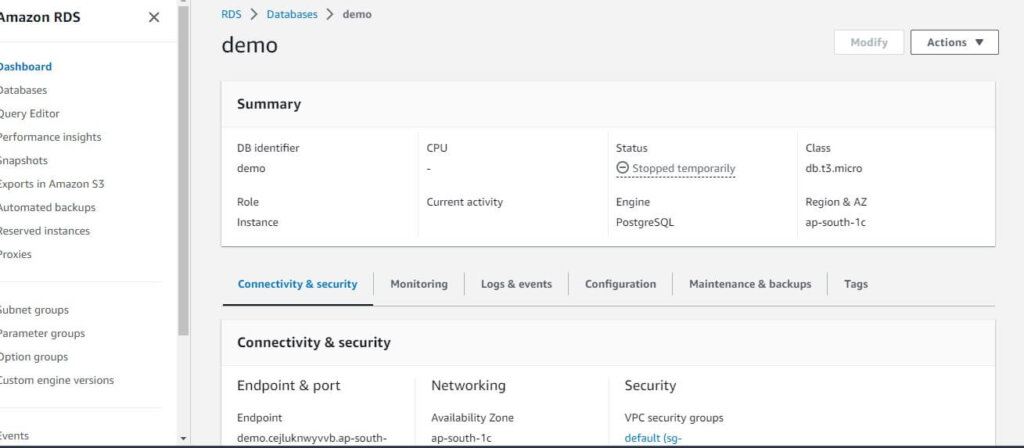Open Custom engine versions
Viewport: 1024px width, 448px height.
coord(57,380)
